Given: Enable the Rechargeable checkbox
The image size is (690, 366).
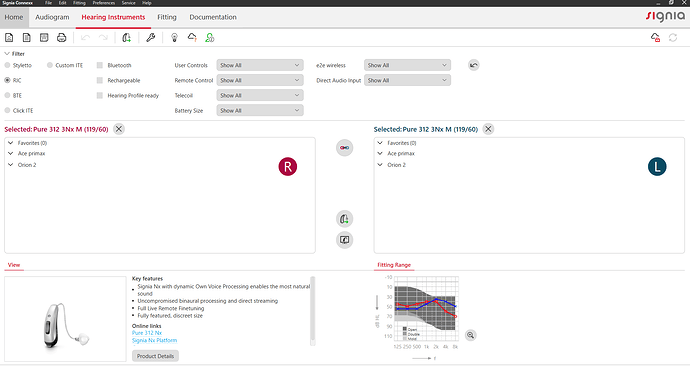Looking at the screenshot, I should pyautogui.click(x=100, y=81).
